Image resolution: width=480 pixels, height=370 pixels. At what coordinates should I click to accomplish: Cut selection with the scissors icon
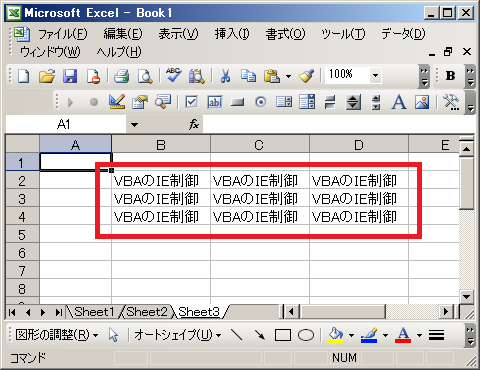pos(226,76)
